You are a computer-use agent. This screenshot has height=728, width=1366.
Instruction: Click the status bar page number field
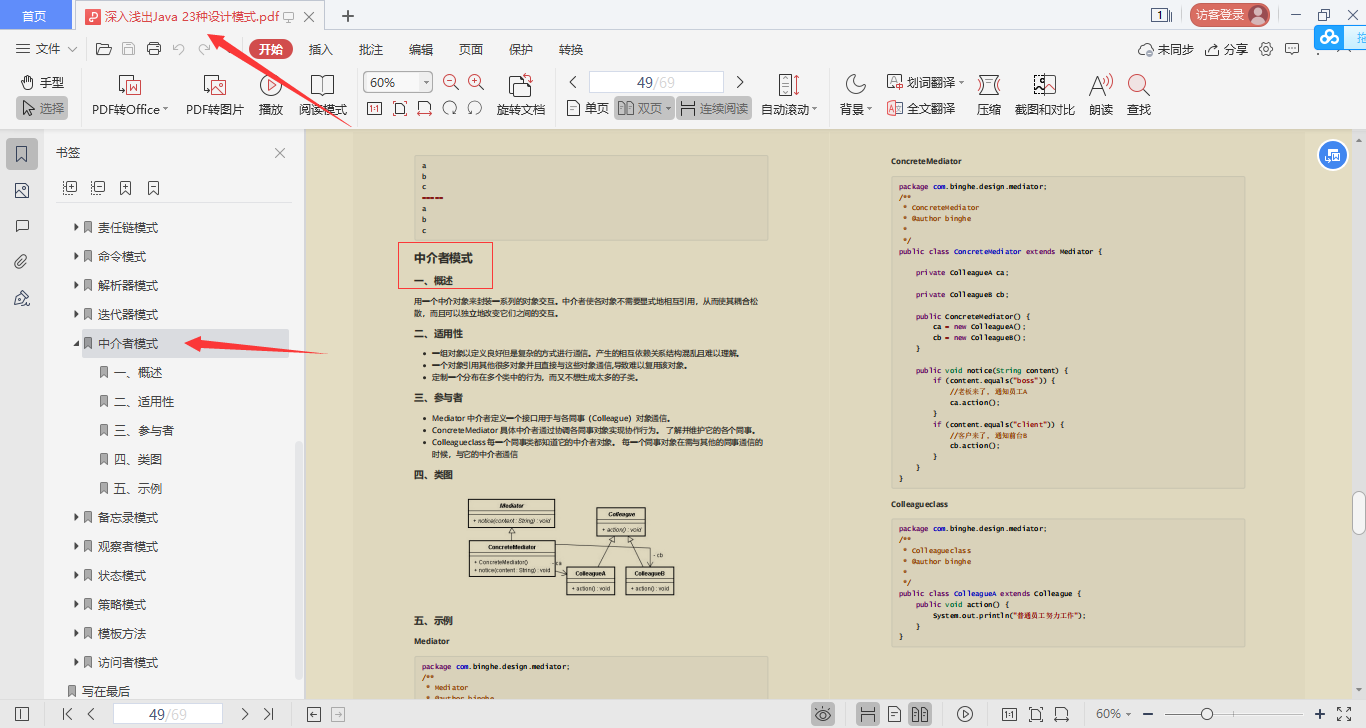point(168,714)
